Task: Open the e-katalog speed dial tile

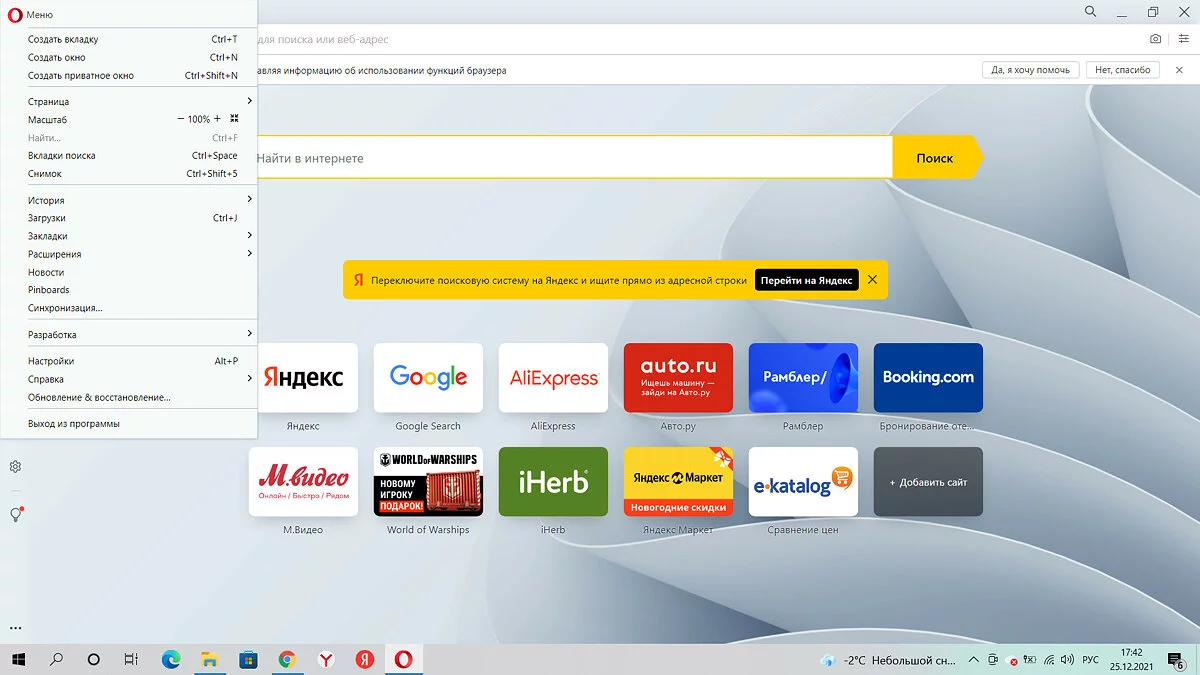Action: pyautogui.click(x=803, y=481)
